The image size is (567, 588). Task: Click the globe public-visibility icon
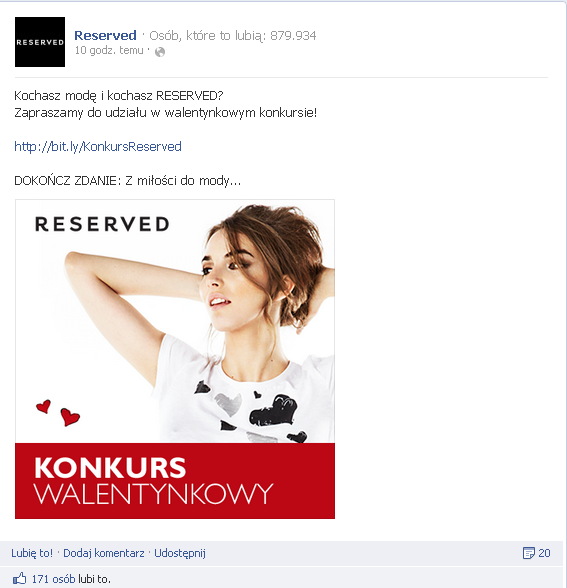click(x=160, y=52)
